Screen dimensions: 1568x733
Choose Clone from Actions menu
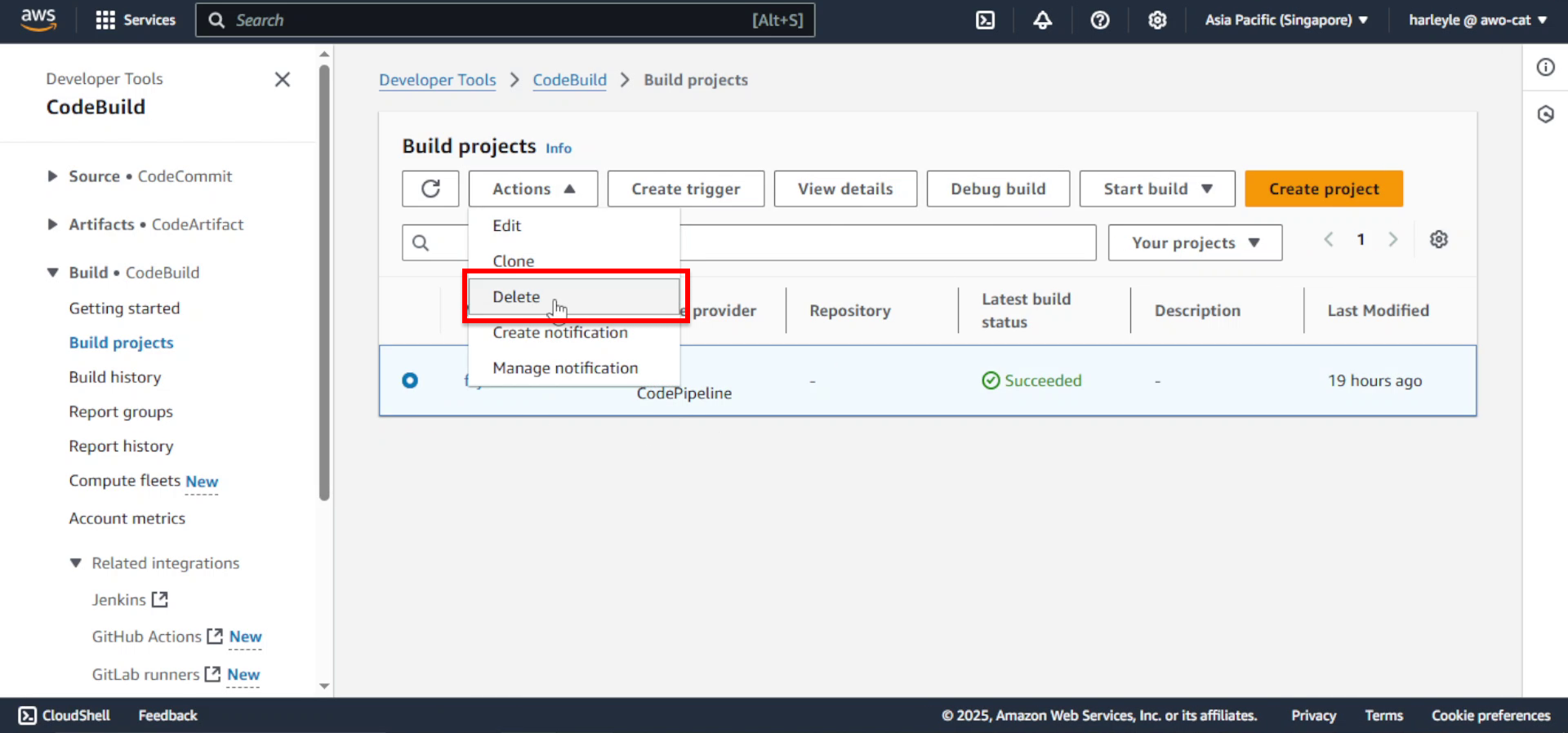pyautogui.click(x=574, y=261)
